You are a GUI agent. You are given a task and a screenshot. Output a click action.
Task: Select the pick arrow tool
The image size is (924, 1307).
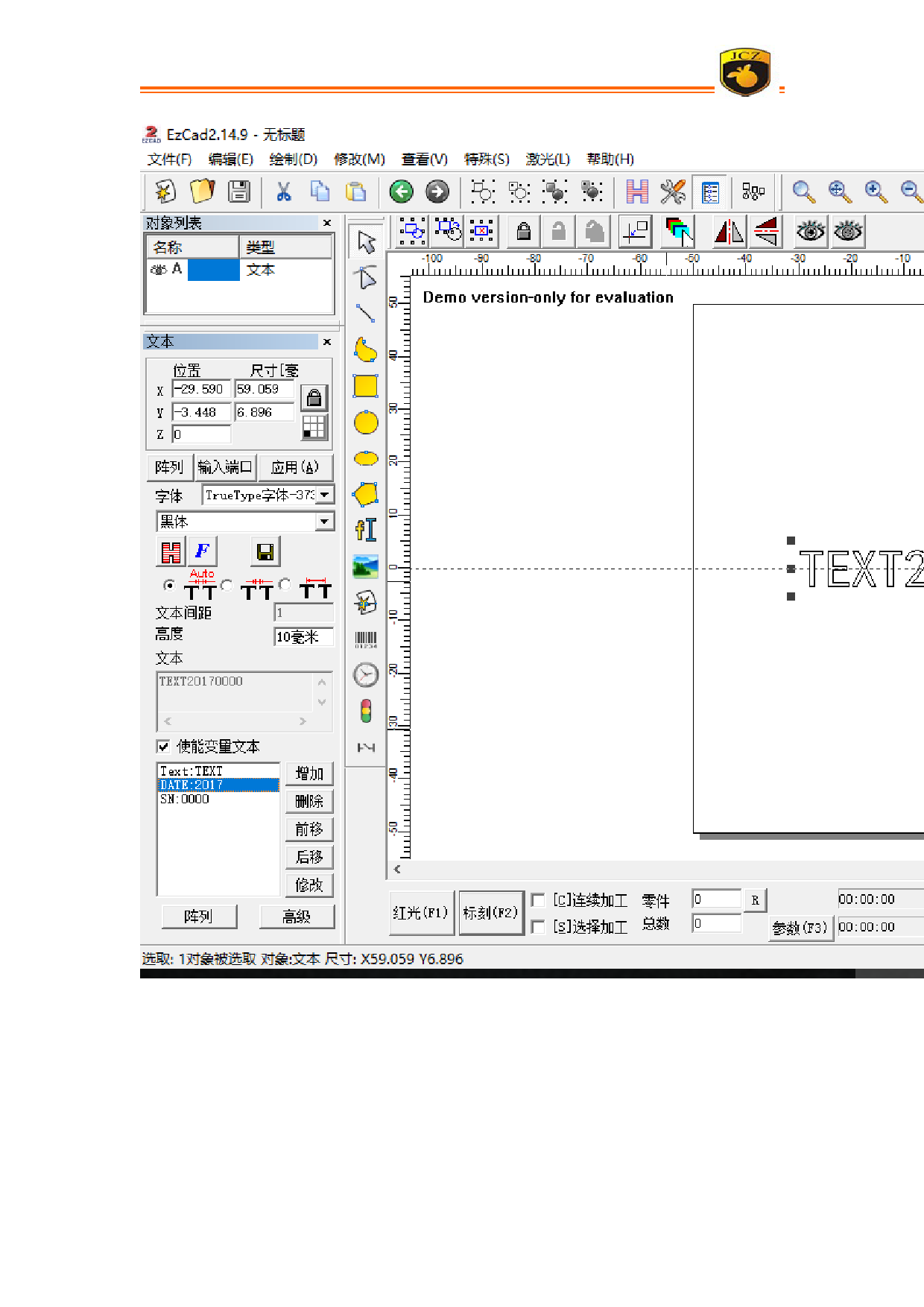point(365,241)
